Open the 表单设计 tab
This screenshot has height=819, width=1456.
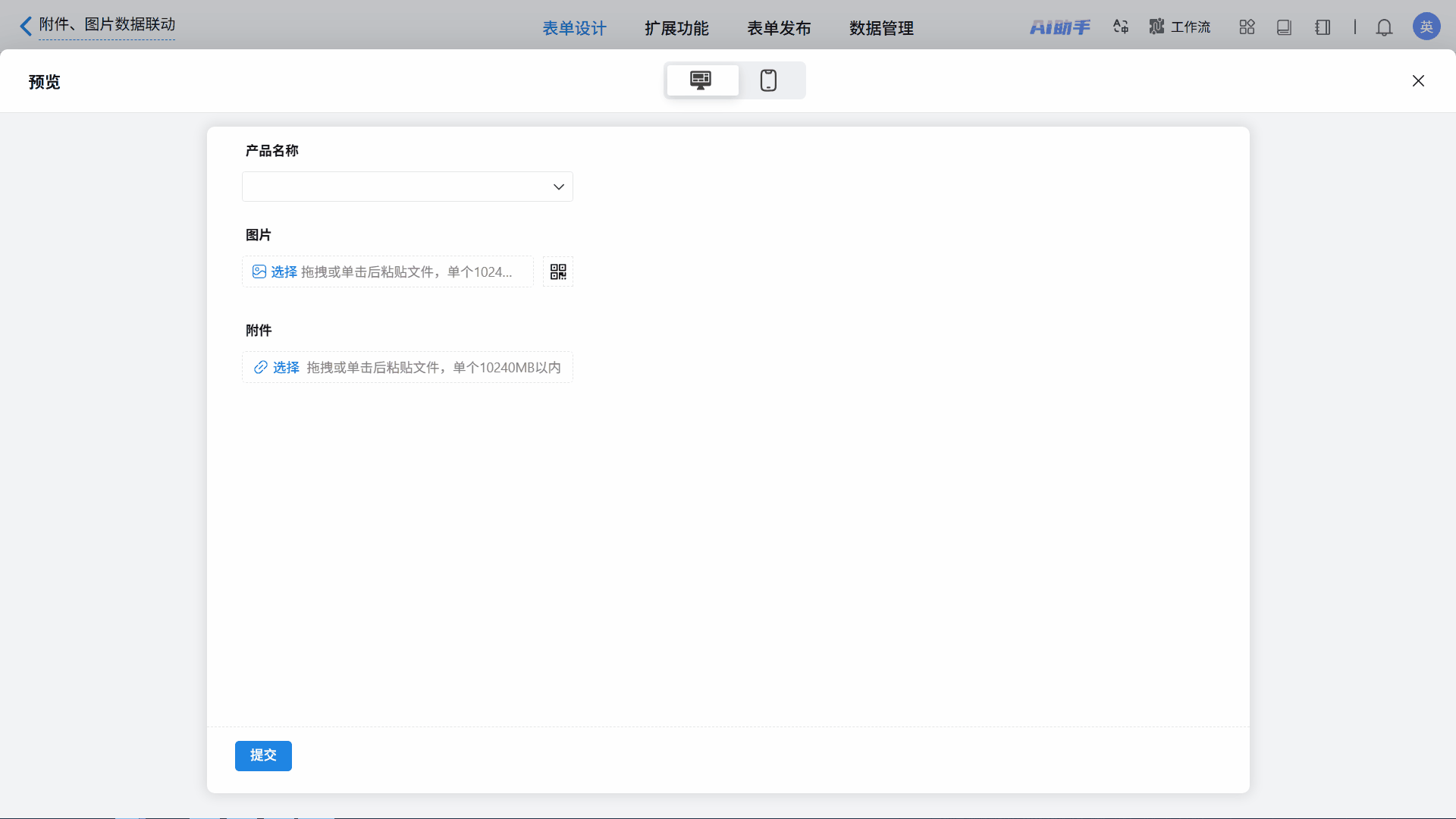(x=574, y=28)
